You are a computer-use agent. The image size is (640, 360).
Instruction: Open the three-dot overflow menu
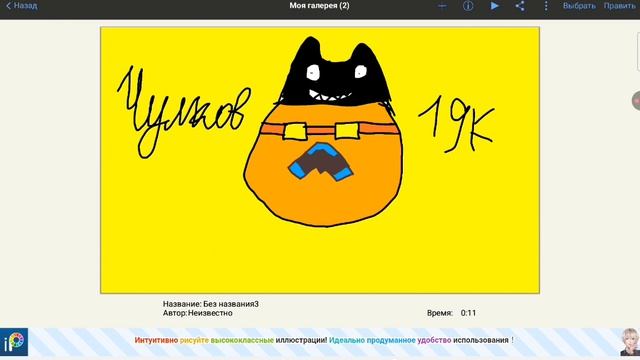546,6
